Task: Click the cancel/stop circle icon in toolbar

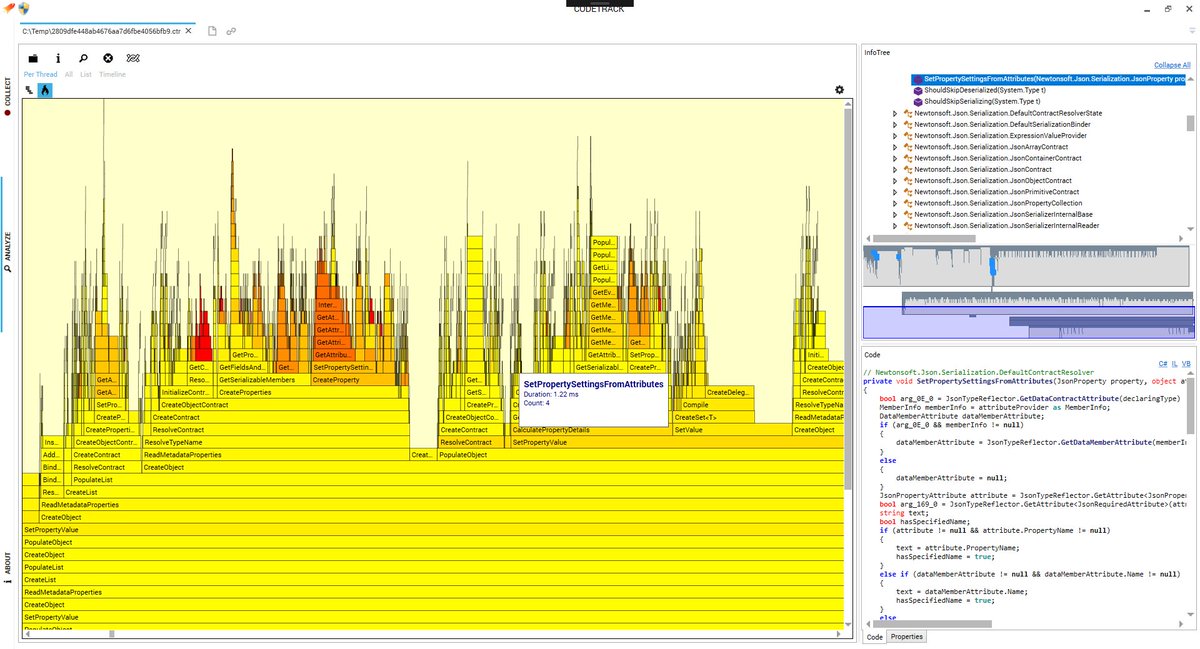Action: [x=108, y=57]
